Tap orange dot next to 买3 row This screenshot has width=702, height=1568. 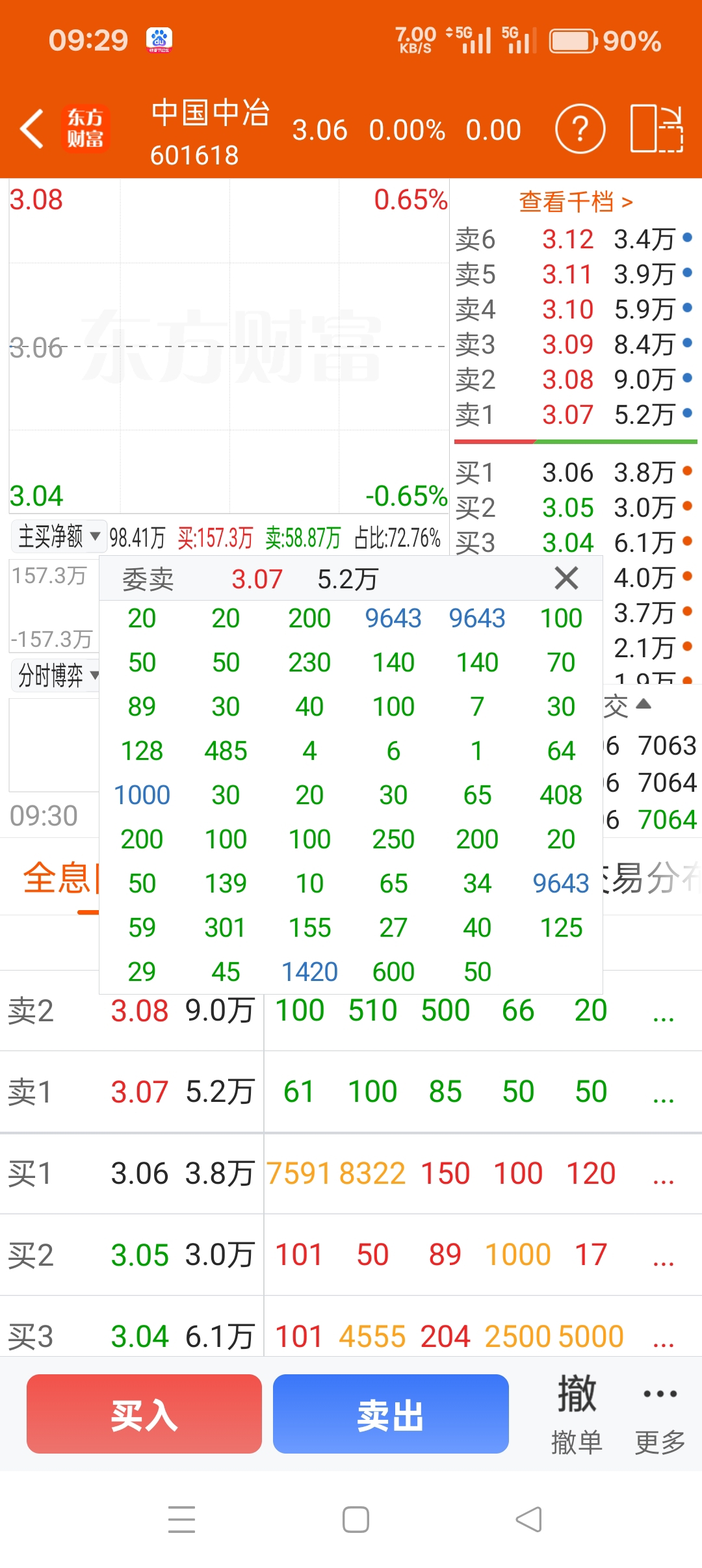tap(687, 540)
